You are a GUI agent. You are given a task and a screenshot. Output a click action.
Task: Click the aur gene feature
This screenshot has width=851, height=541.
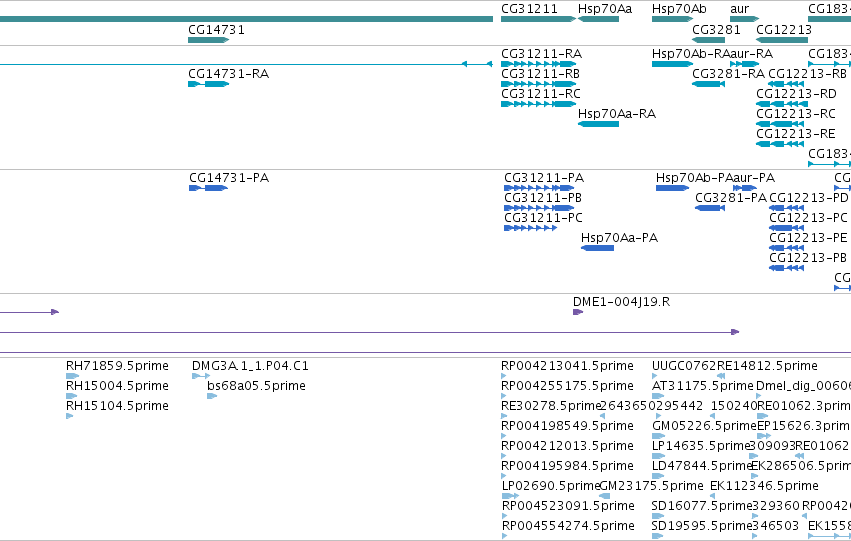(744, 19)
